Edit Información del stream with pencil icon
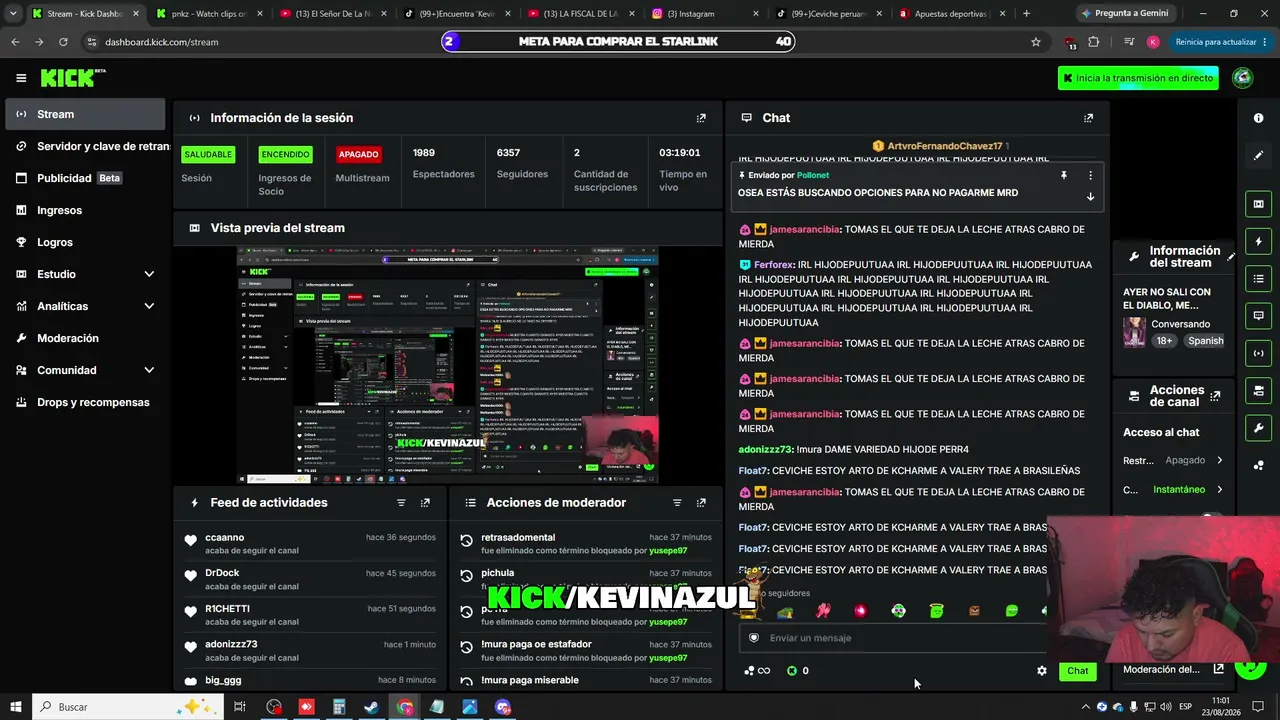This screenshot has height=720, width=1280. pos(1232,257)
